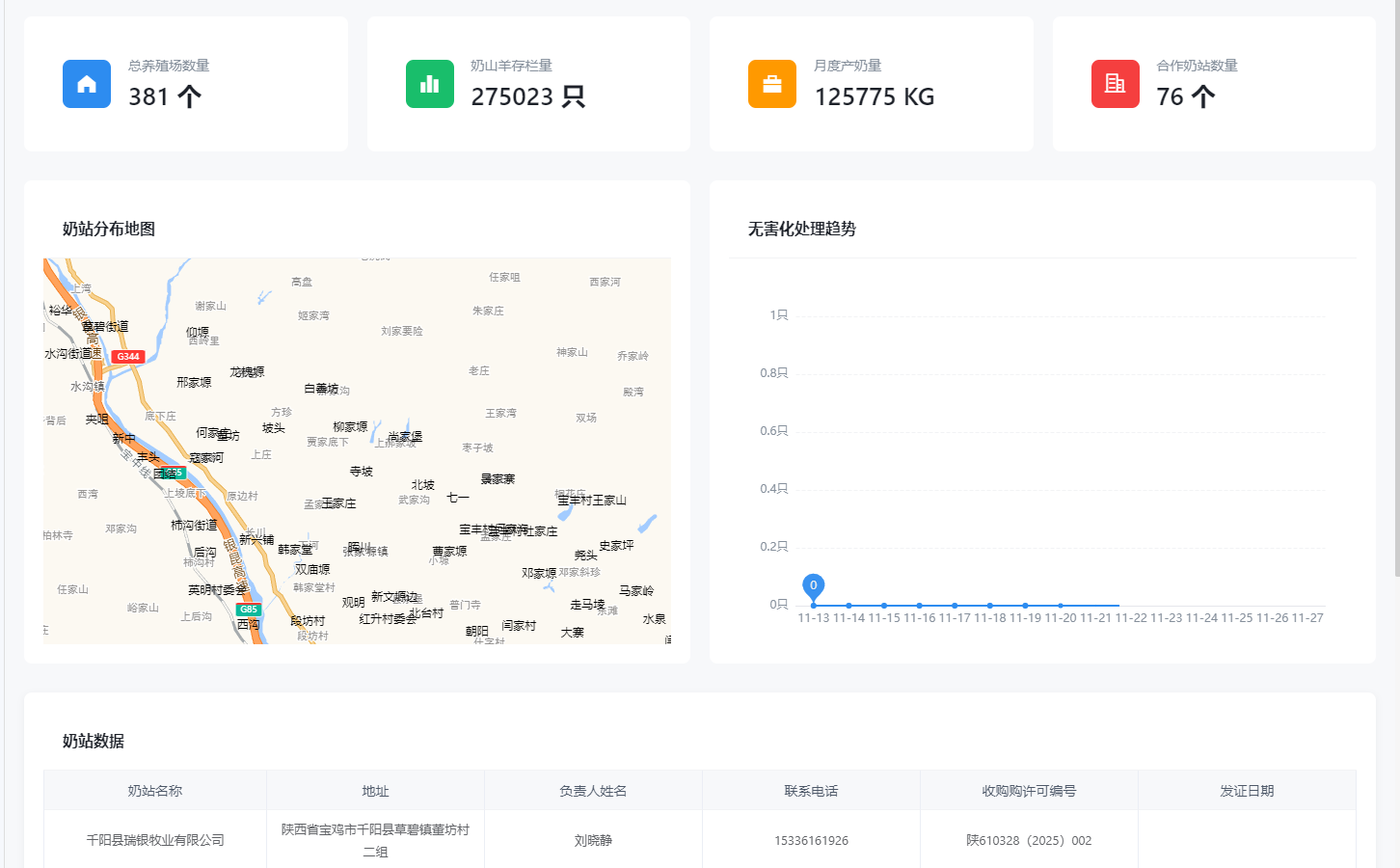The height and width of the screenshot is (868, 1400).
Task: Click the 地址 column header
Action: click(375, 791)
